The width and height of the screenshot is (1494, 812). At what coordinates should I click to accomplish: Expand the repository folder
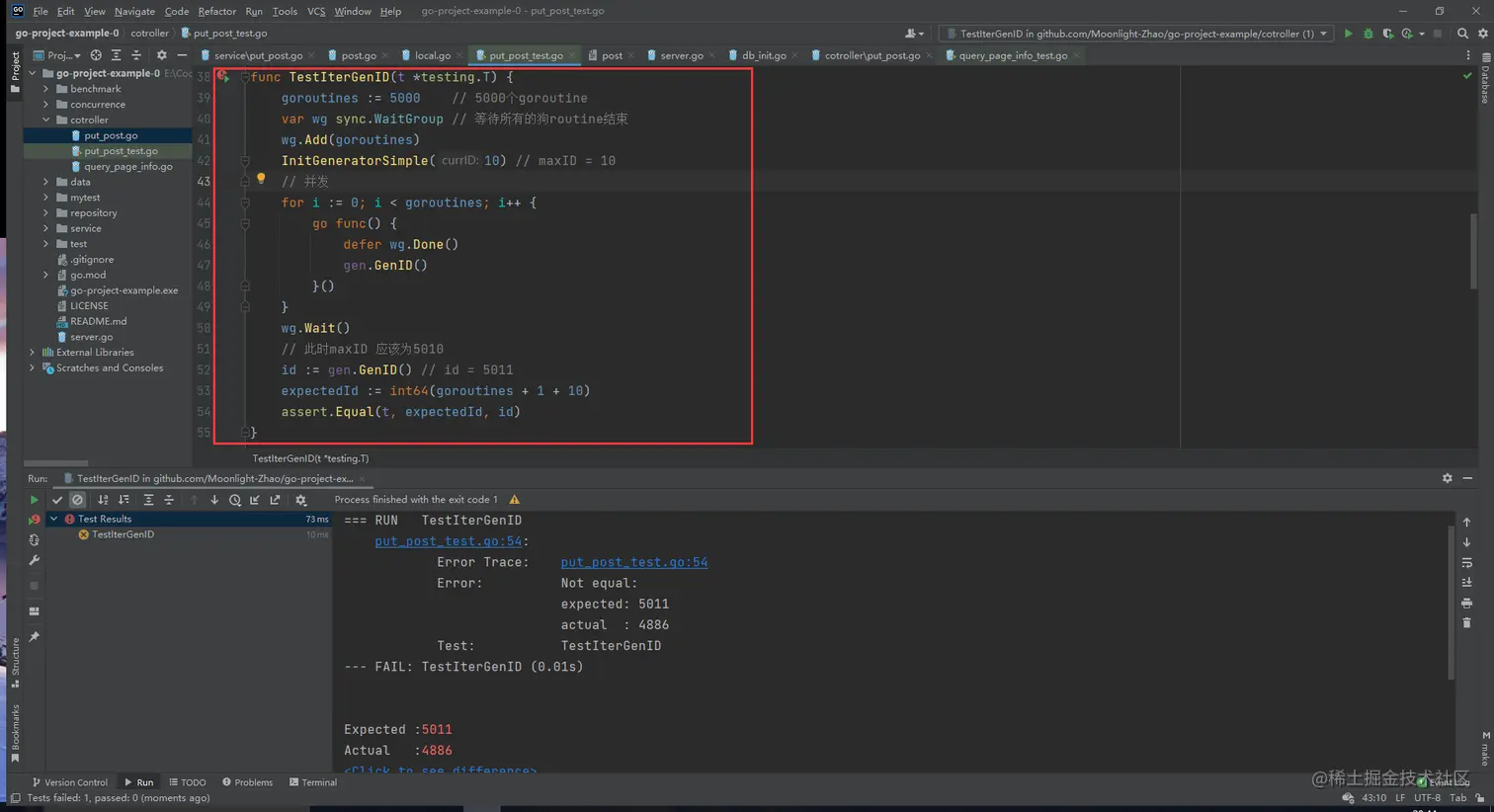point(46,212)
